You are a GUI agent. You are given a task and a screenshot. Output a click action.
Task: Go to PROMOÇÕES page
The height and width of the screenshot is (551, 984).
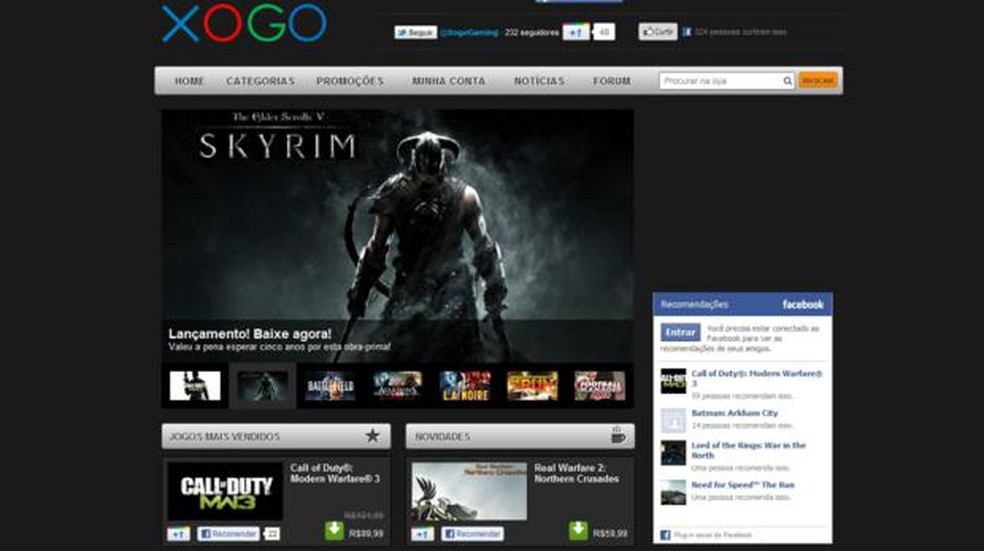[350, 81]
